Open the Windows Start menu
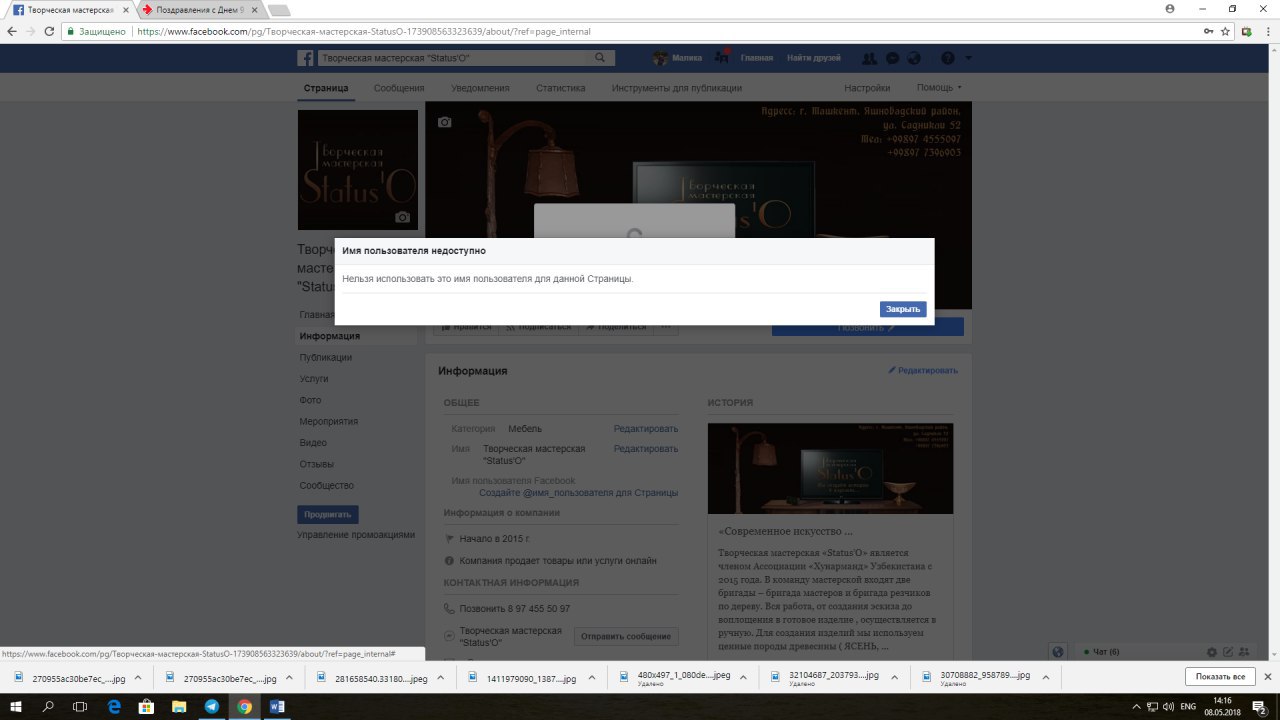Screen dimensions: 1280x720 16,706
